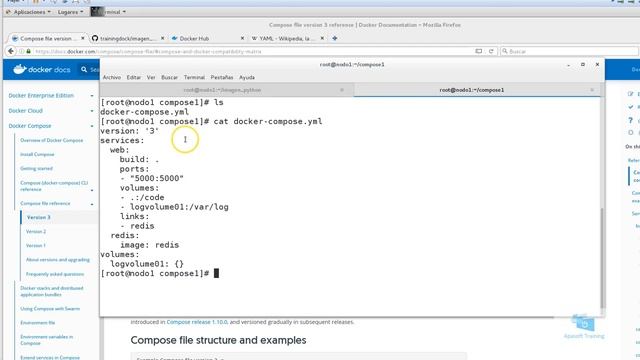
Task: Close the trainingdock GitHub tab
Action: [162, 38]
